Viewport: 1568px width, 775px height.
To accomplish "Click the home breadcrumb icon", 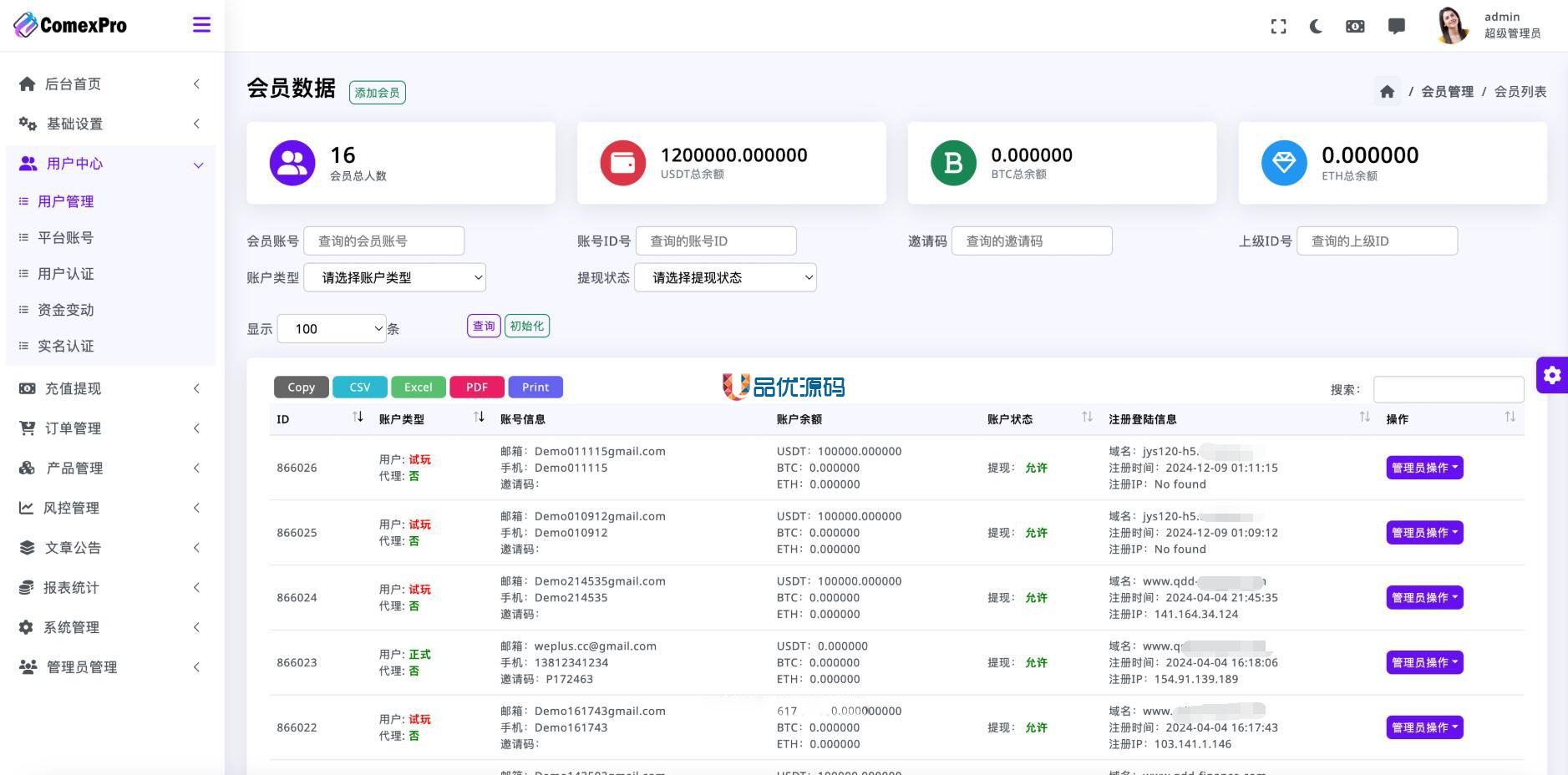I will (1388, 92).
